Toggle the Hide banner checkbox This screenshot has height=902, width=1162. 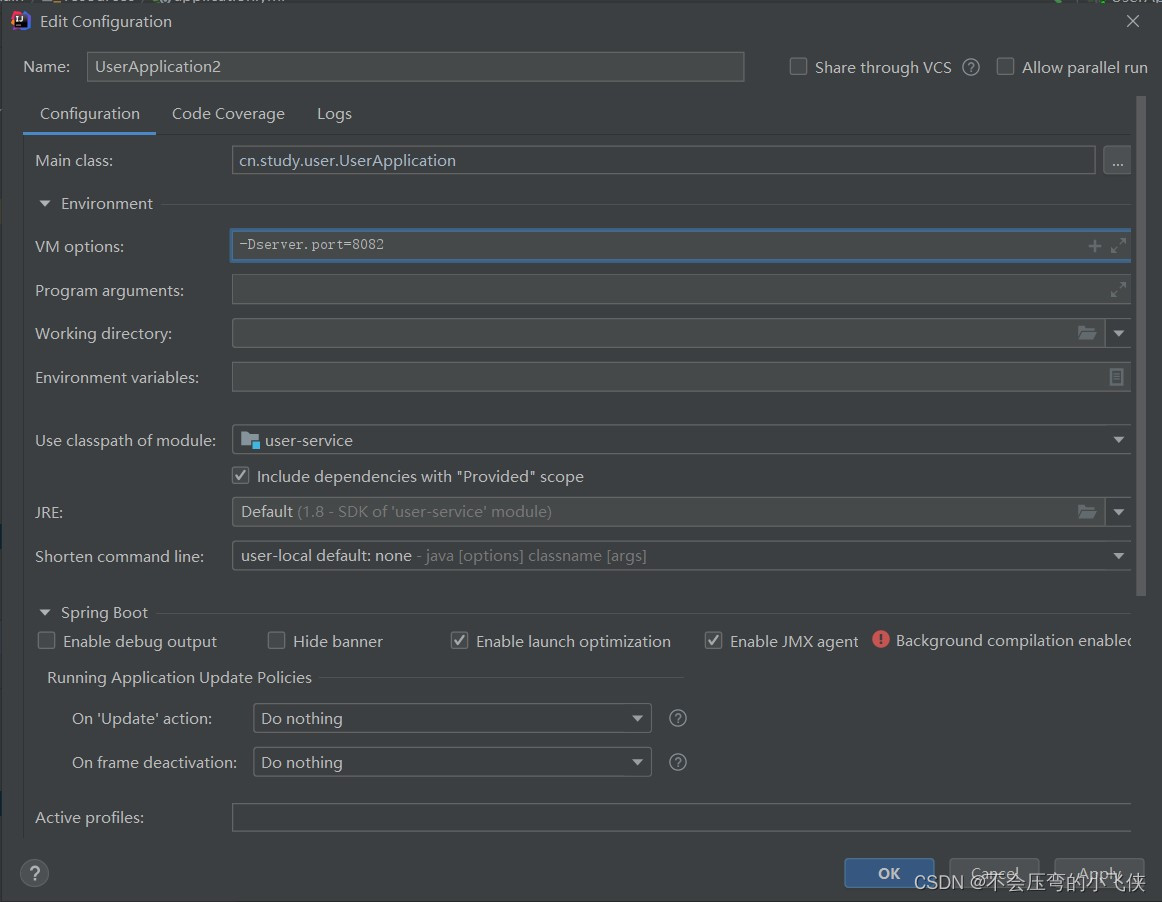coord(276,641)
